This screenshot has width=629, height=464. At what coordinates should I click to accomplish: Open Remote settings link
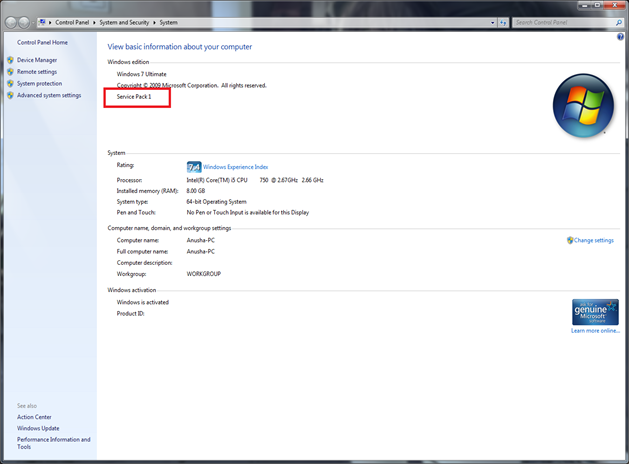pos(37,72)
